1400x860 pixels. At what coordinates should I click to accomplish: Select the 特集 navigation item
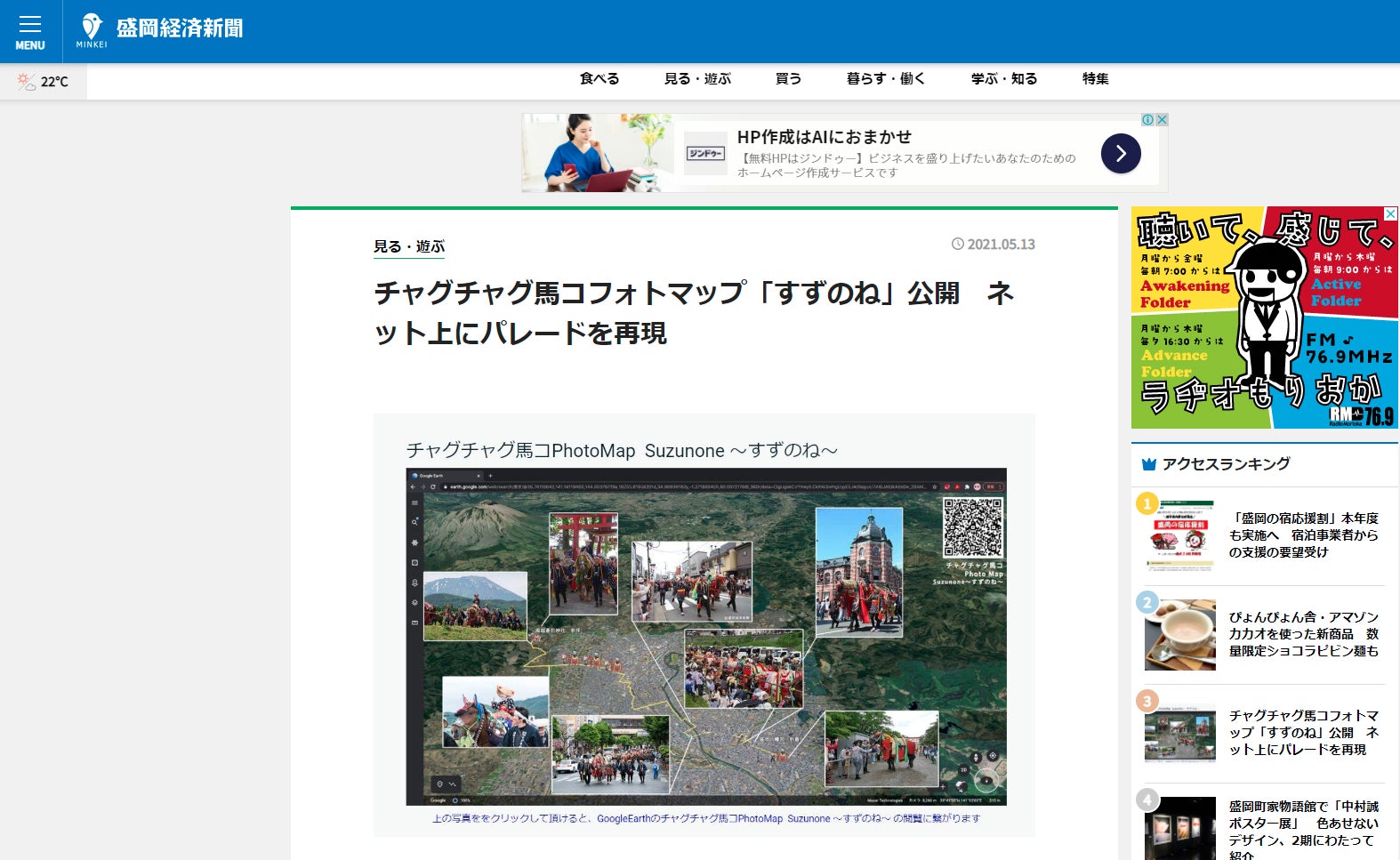(1095, 79)
